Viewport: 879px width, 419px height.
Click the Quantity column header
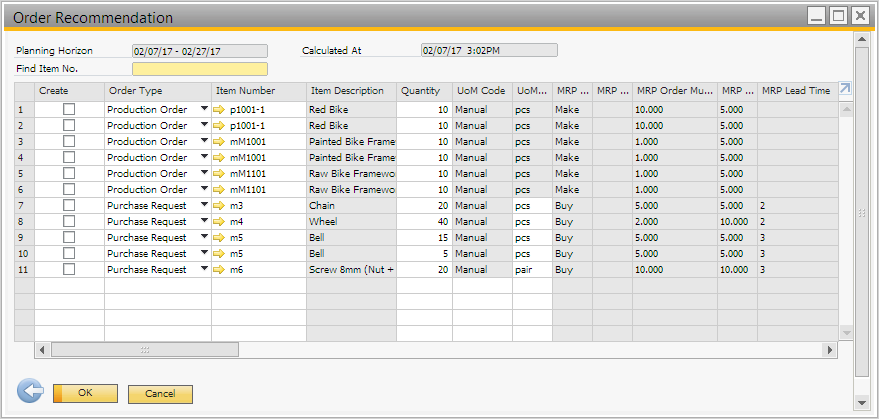[424, 91]
